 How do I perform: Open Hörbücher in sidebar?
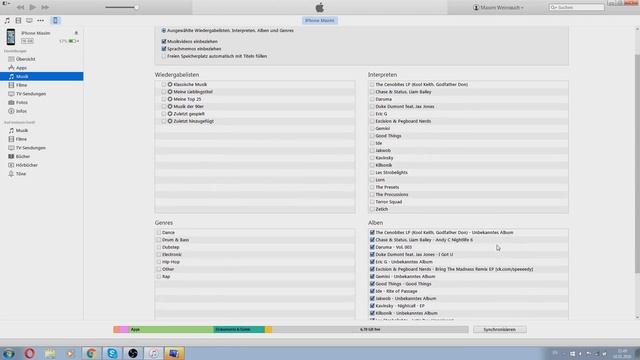tap(27, 165)
